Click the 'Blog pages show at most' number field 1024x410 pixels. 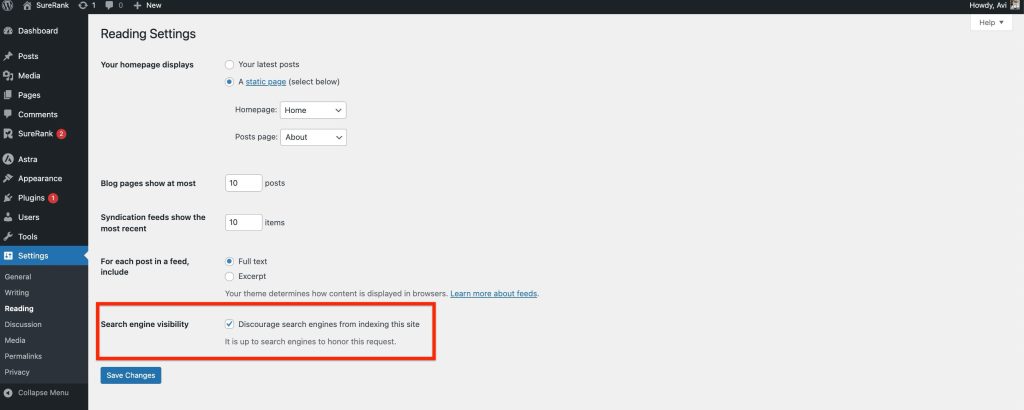(243, 183)
